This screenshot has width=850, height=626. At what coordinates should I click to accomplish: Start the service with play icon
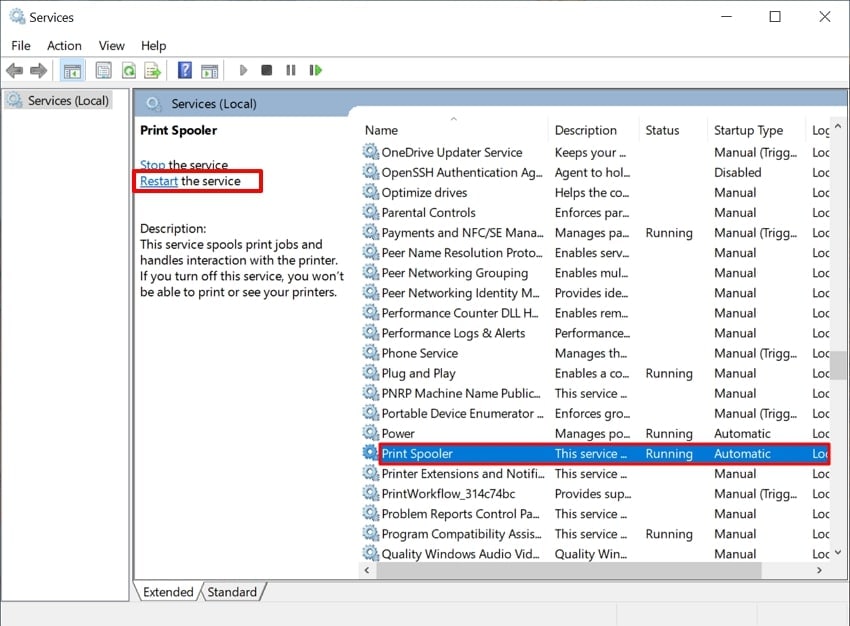[x=243, y=70]
